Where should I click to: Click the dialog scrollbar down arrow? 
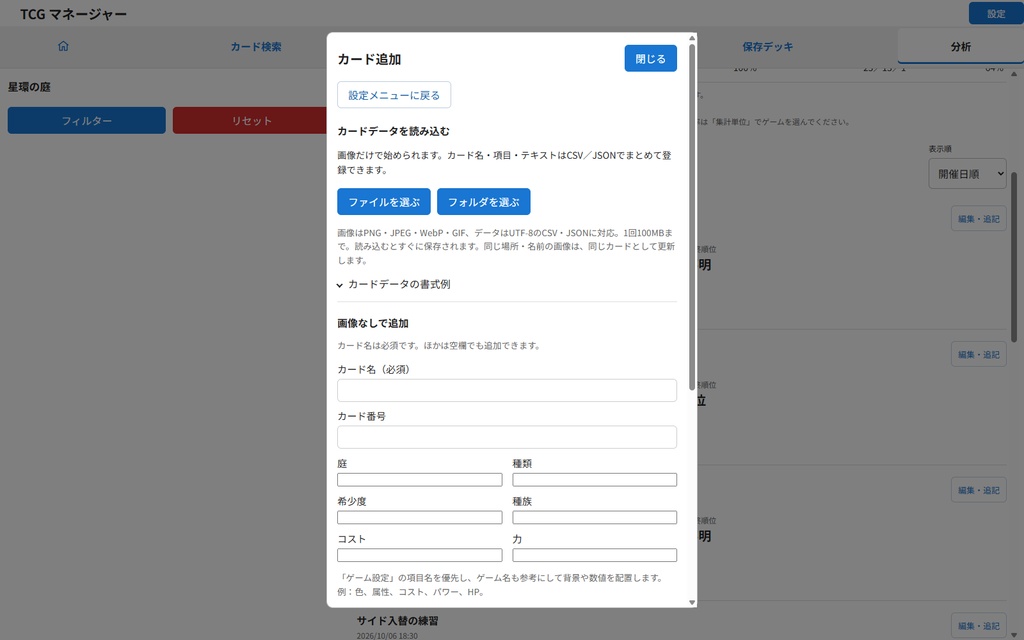tap(692, 602)
